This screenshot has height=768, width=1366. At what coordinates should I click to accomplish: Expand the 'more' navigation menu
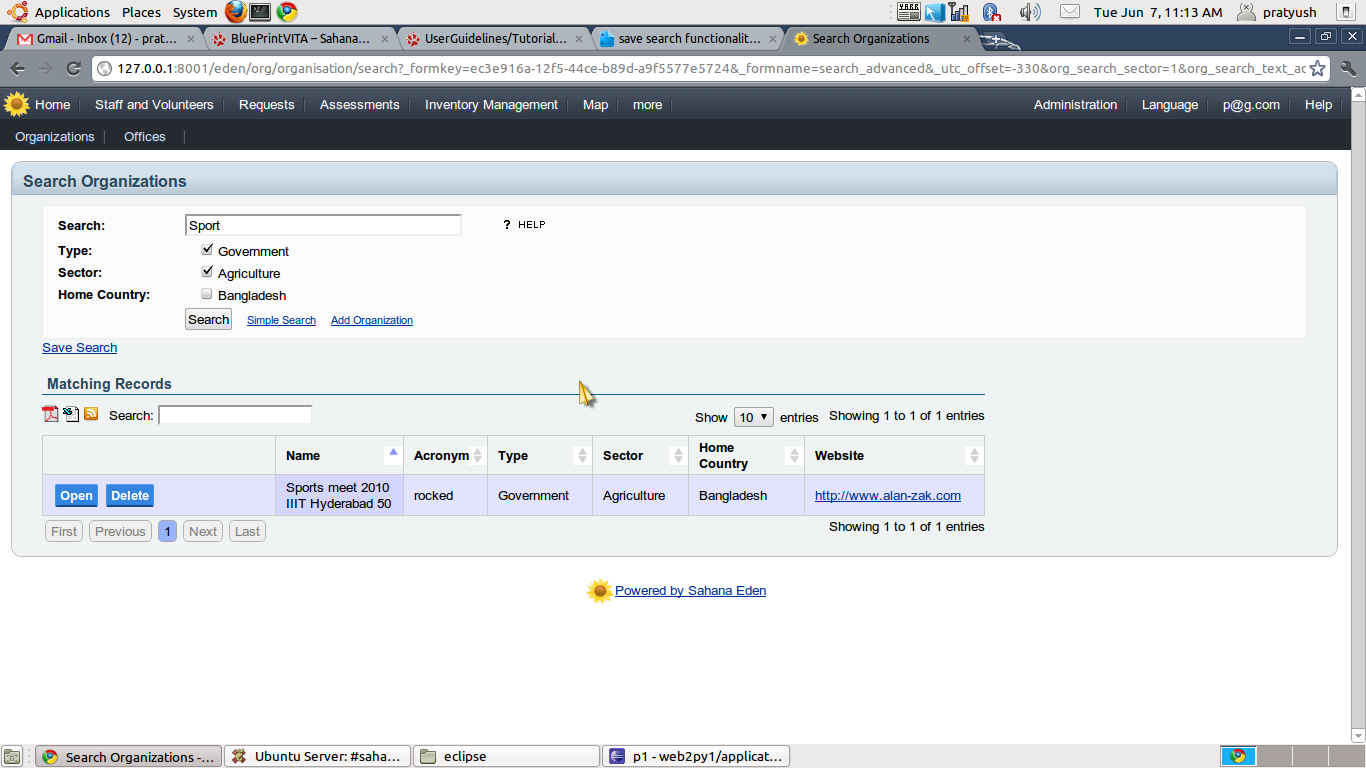[647, 105]
